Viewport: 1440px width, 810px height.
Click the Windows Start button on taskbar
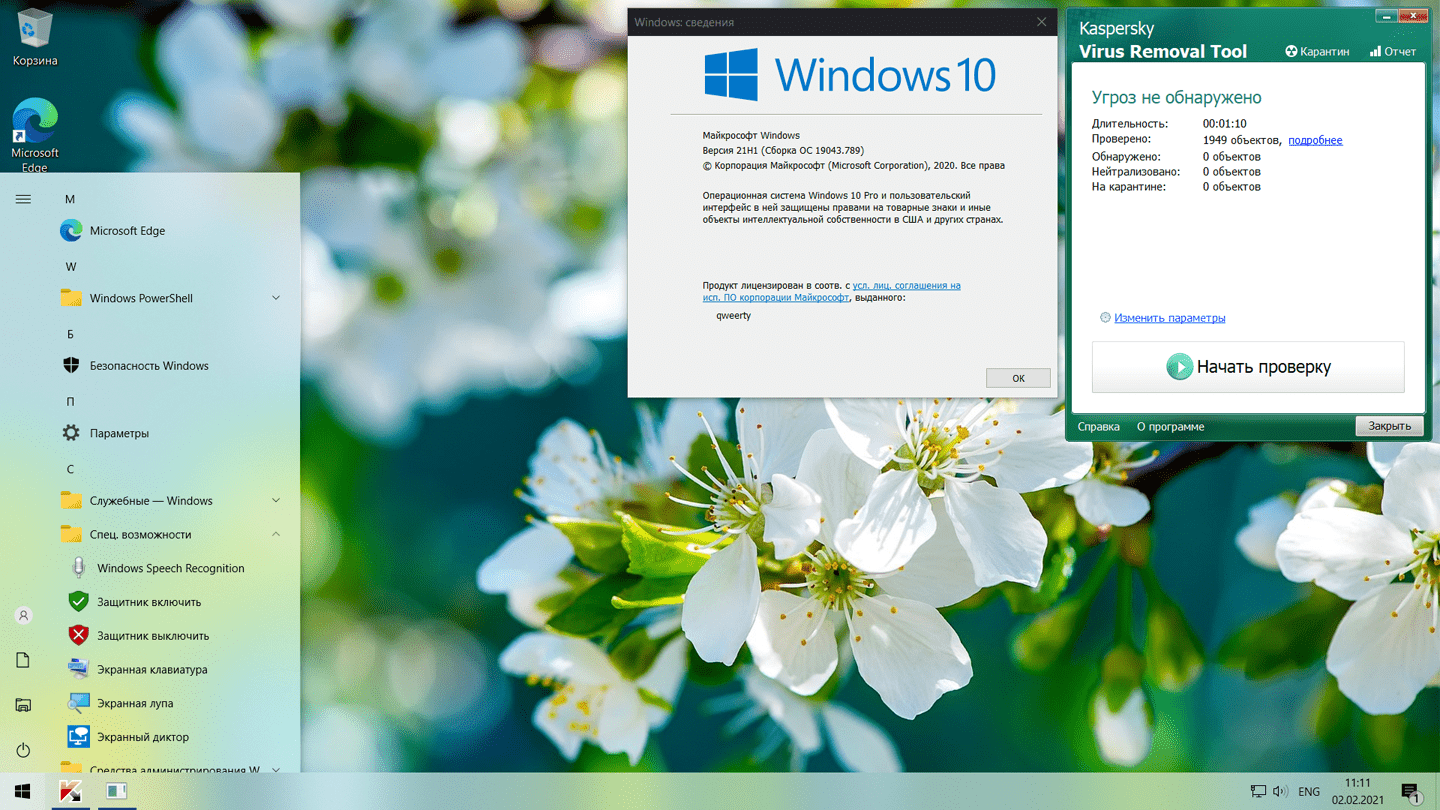[23, 791]
